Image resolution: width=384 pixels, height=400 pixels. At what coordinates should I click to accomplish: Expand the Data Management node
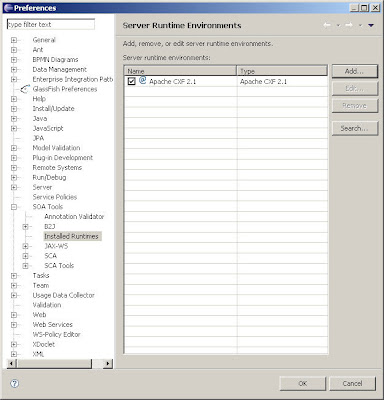(x=14, y=70)
